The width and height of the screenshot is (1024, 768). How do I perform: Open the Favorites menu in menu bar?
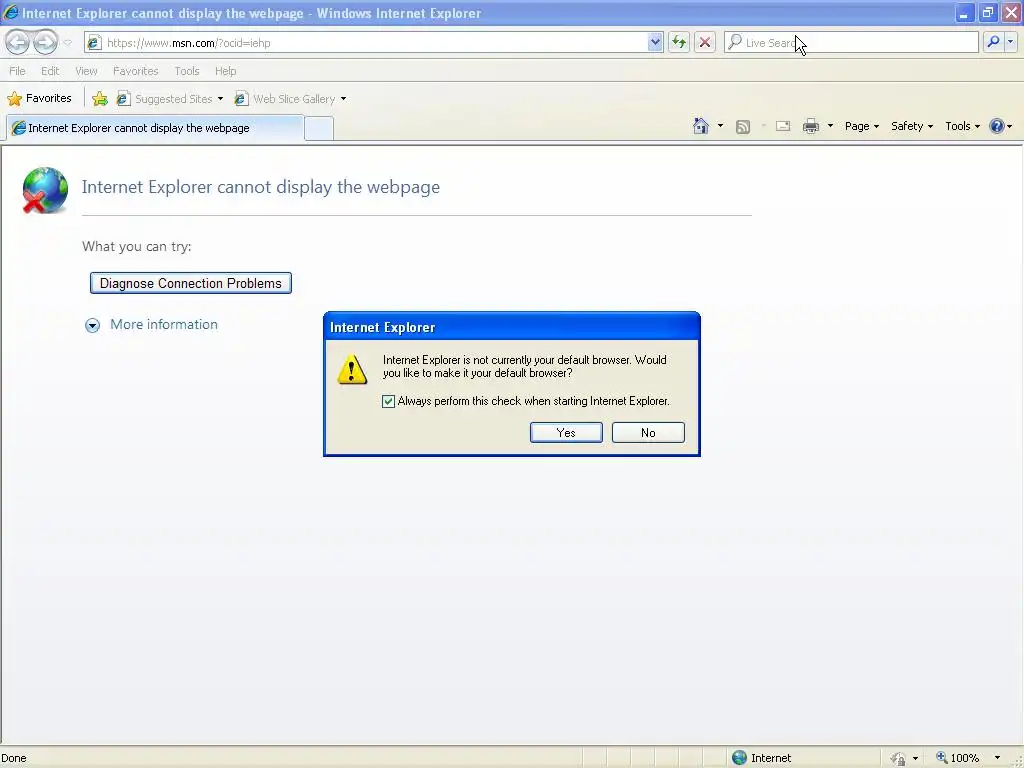(135, 71)
